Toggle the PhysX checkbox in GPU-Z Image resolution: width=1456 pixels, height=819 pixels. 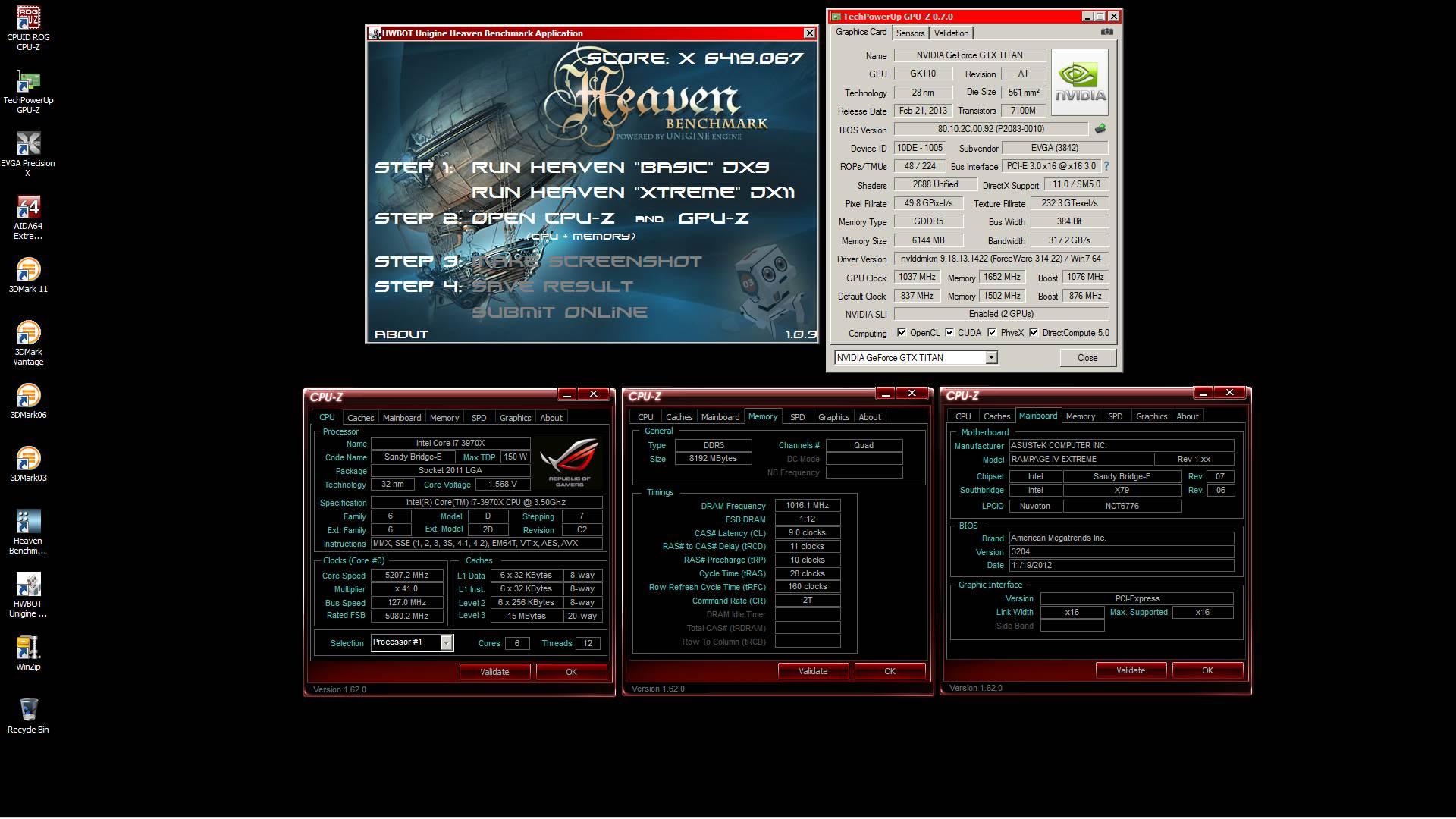992,332
